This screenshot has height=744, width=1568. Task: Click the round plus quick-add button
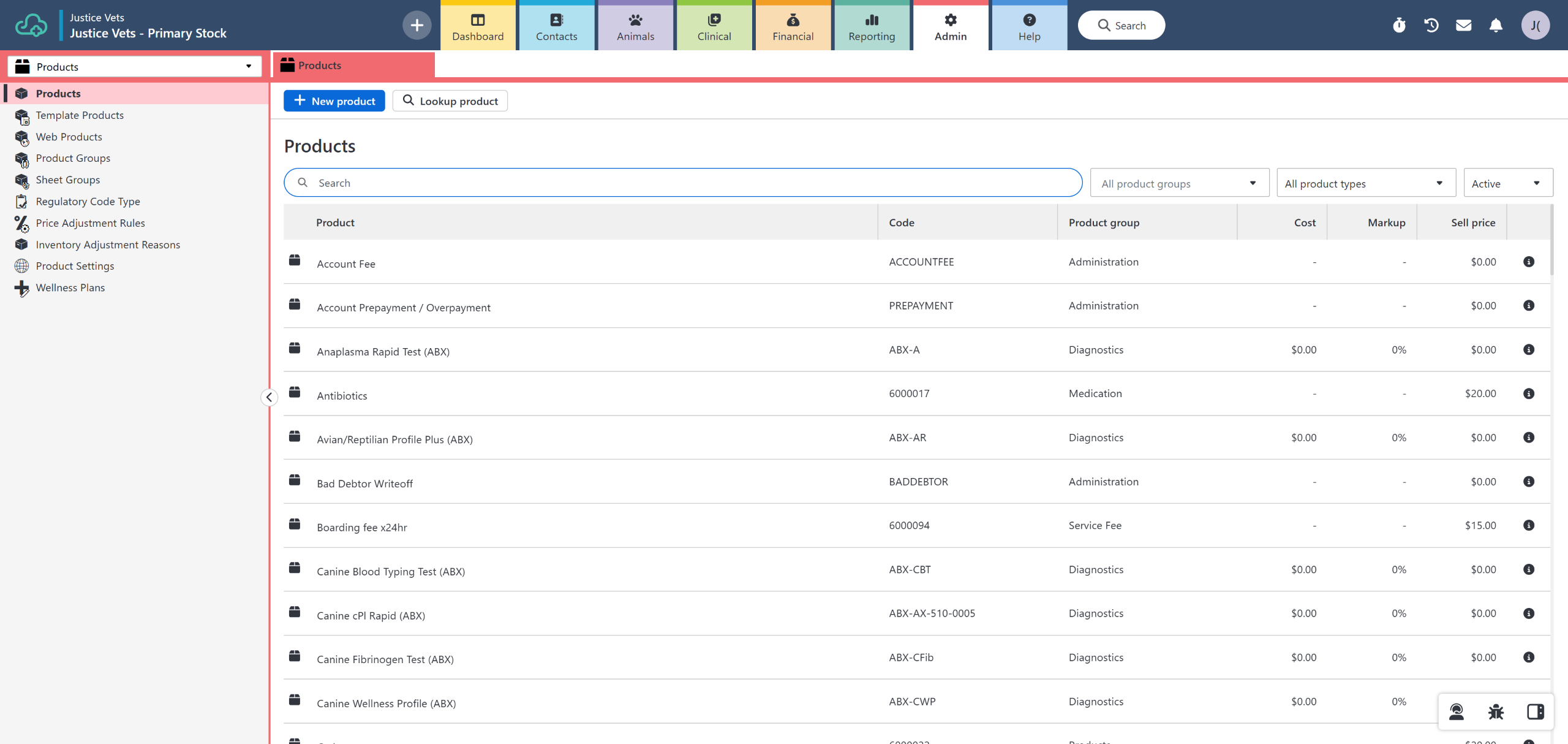point(417,25)
